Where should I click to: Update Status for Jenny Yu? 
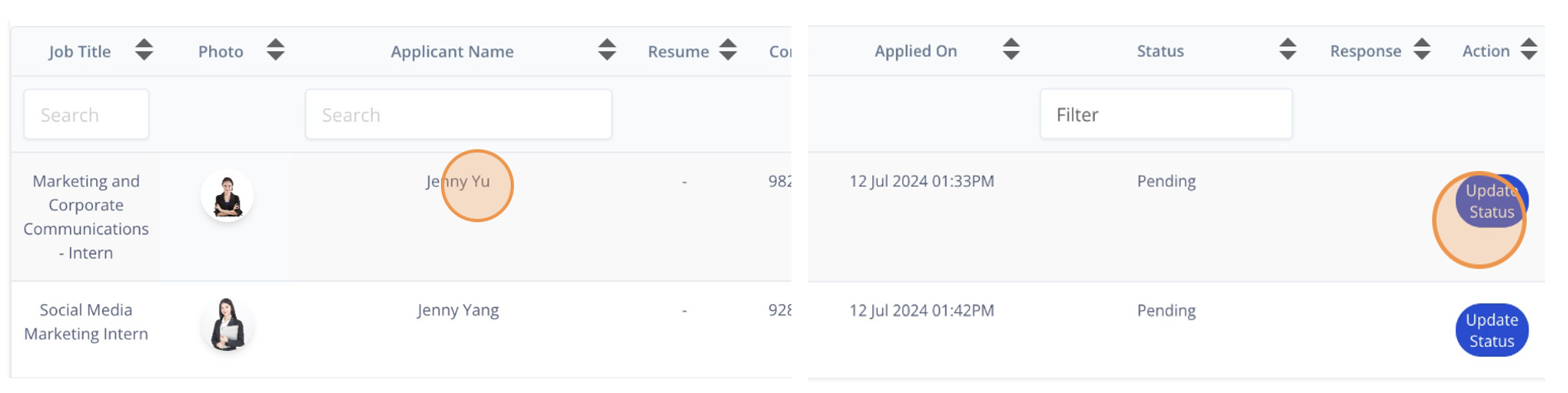pos(1491,201)
